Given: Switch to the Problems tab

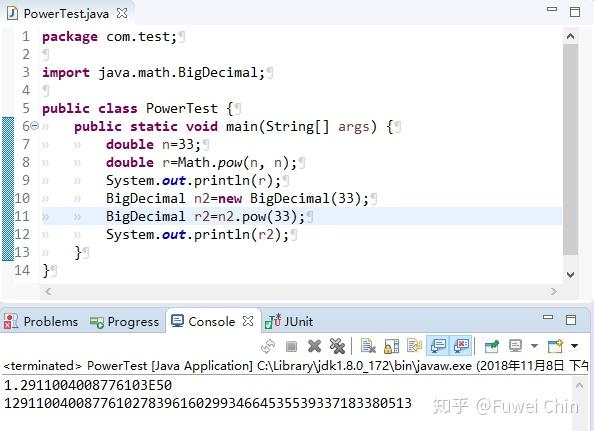Looking at the screenshot, I should 41,322.
